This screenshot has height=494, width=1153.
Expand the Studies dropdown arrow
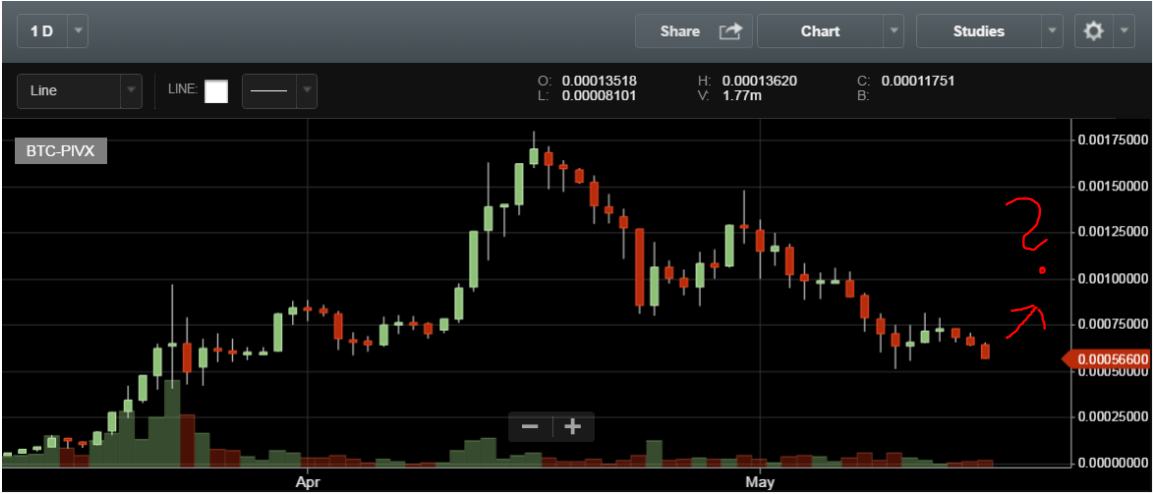pyautogui.click(x=1052, y=32)
